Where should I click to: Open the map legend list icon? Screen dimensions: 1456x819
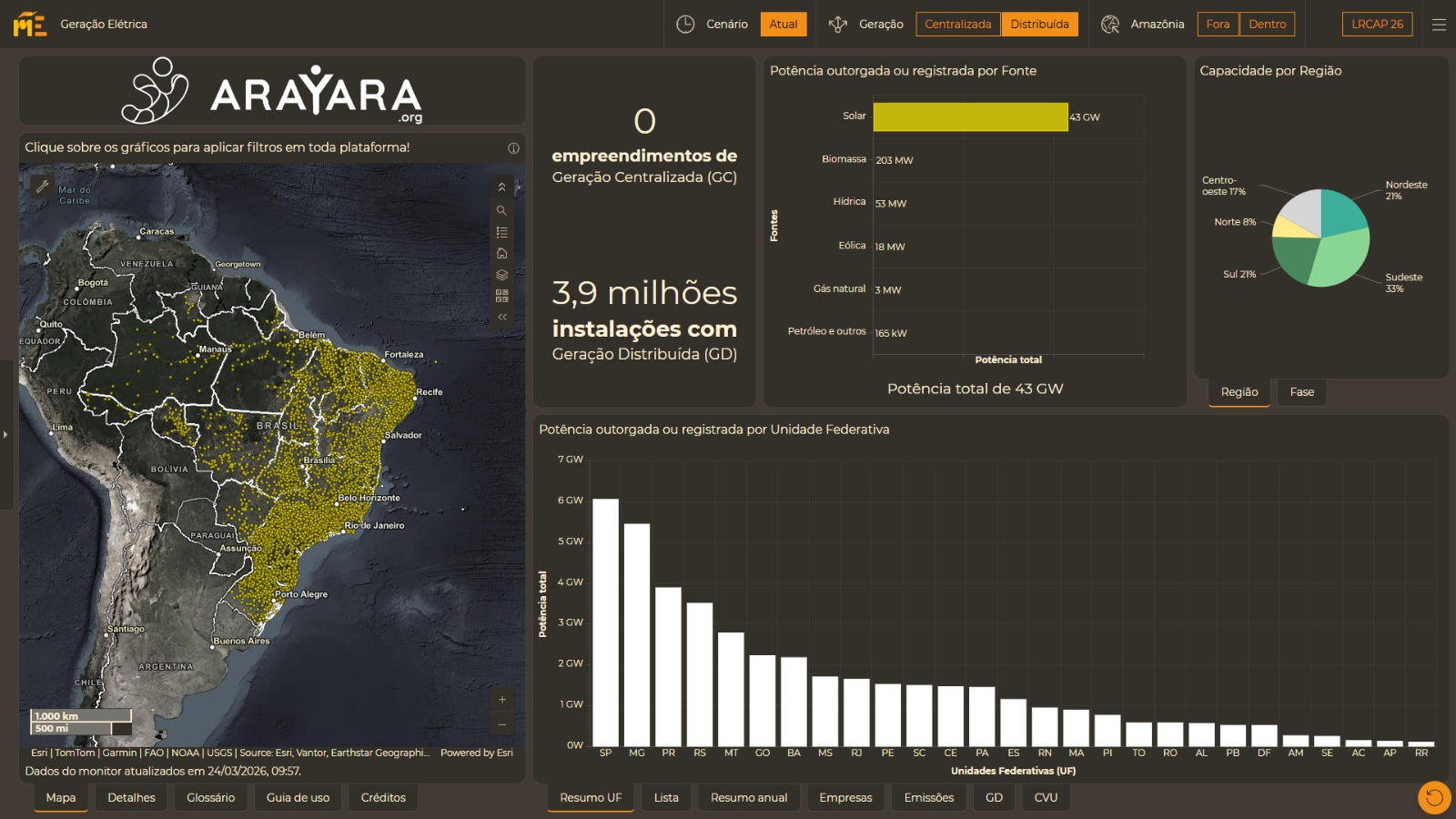pyautogui.click(x=501, y=232)
